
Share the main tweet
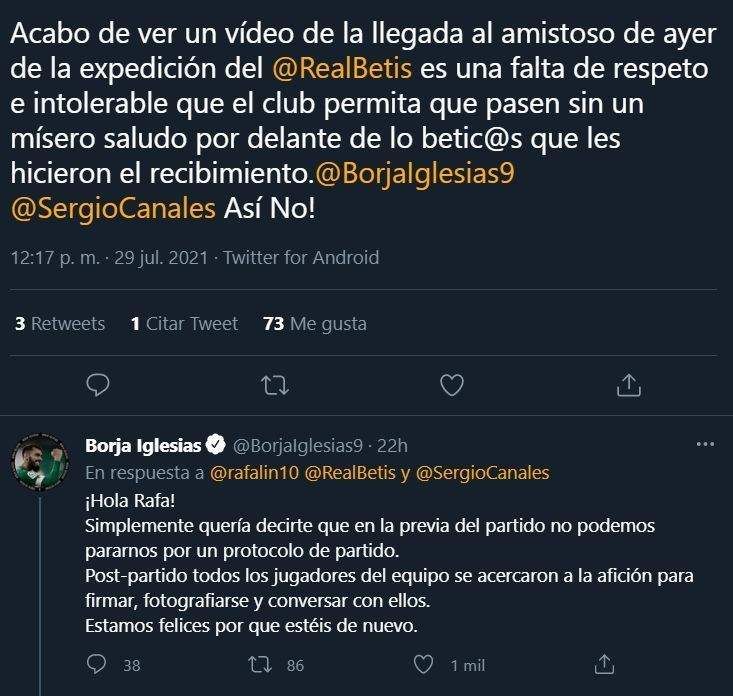[629, 384]
